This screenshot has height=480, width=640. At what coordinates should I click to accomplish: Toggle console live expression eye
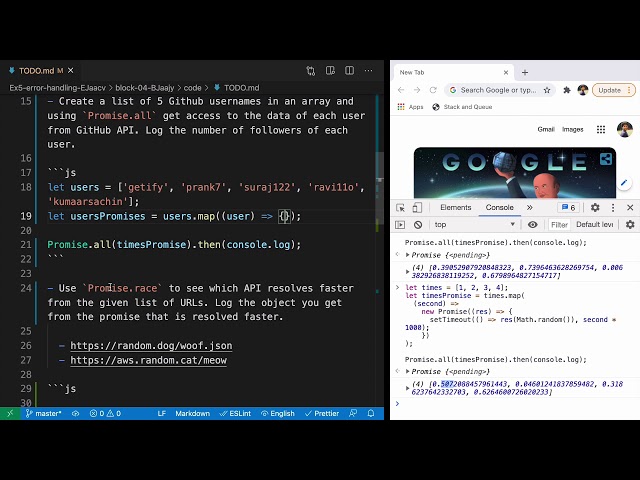[533, 224]
